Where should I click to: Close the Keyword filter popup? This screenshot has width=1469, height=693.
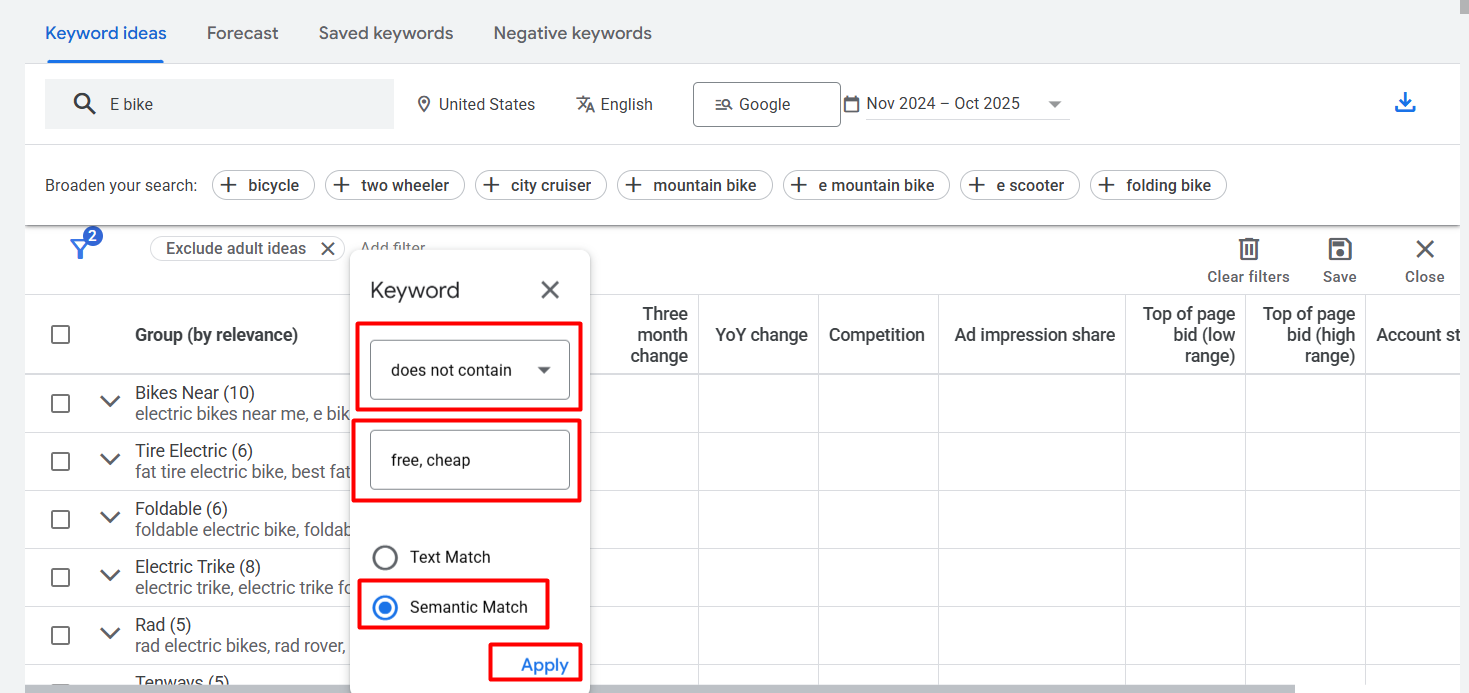[x=550, y=290]
